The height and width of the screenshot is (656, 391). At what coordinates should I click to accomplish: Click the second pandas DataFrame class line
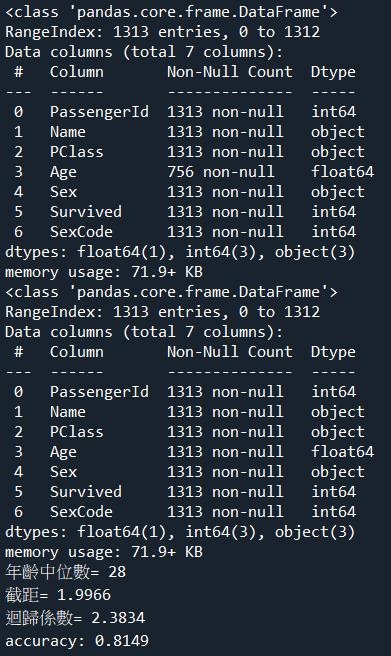point(171,292)
